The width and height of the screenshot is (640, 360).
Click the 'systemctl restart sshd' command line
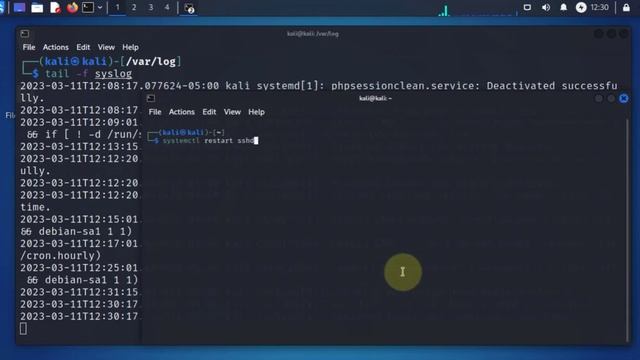click(210, 141)
